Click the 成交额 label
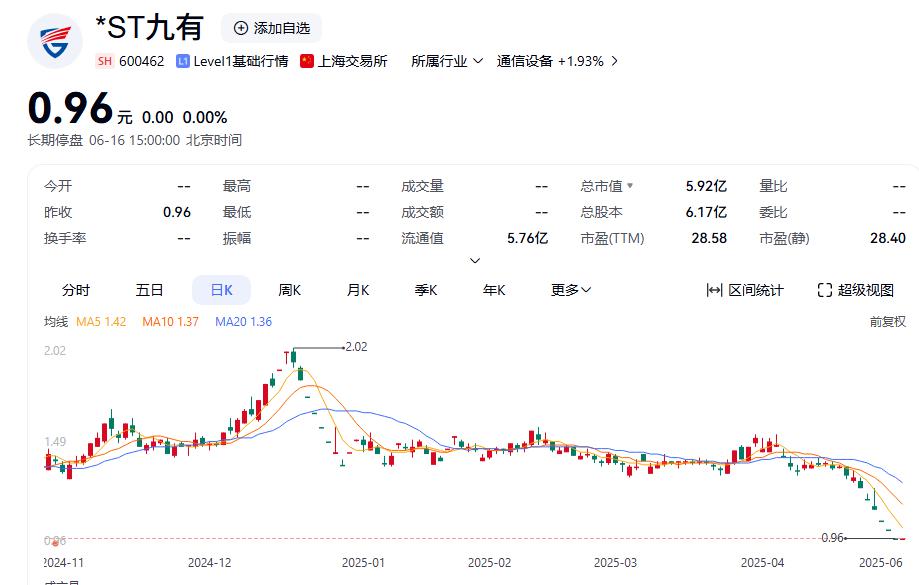The height and width of the screenshot is (585, 919). (423, 212)
